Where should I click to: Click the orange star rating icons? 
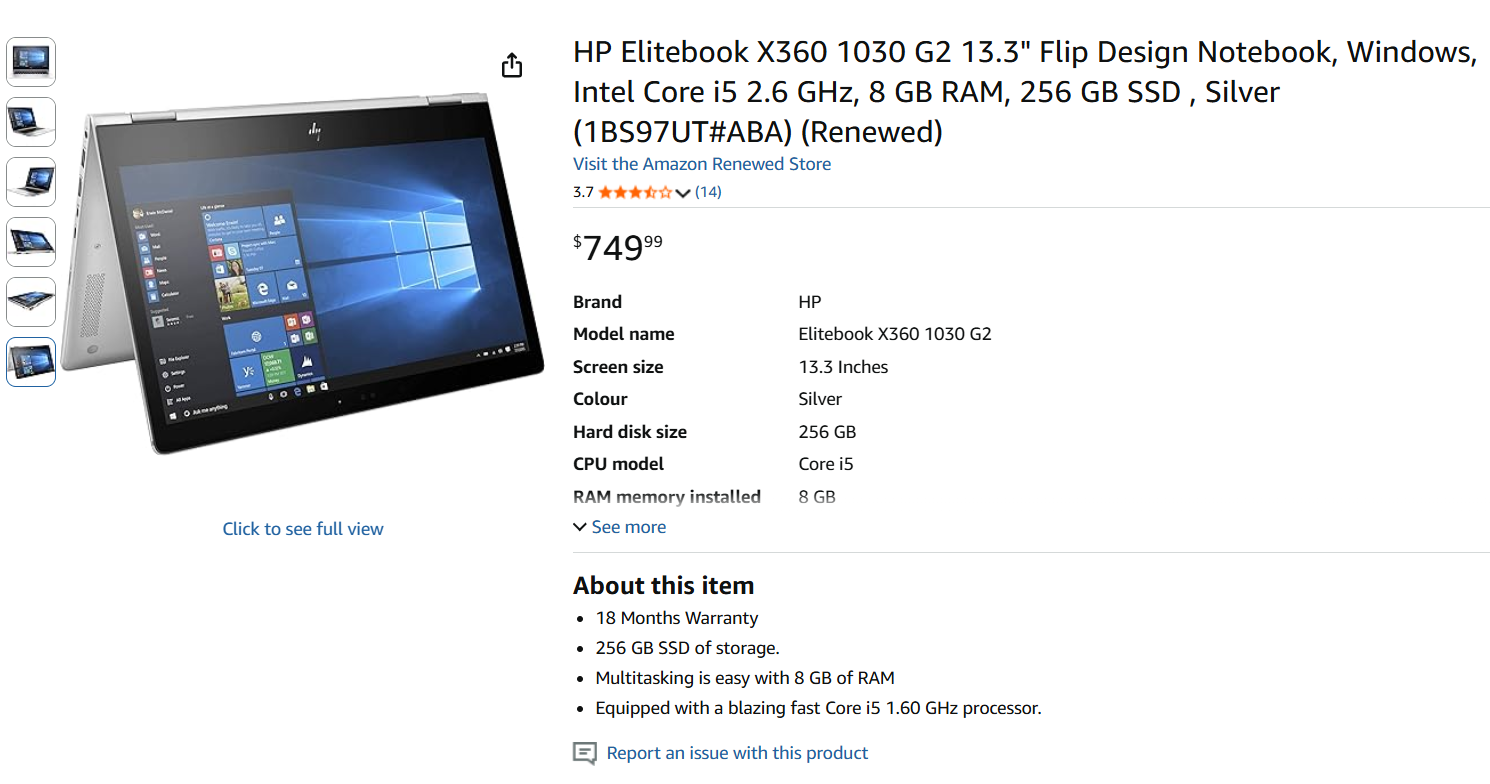633,192
